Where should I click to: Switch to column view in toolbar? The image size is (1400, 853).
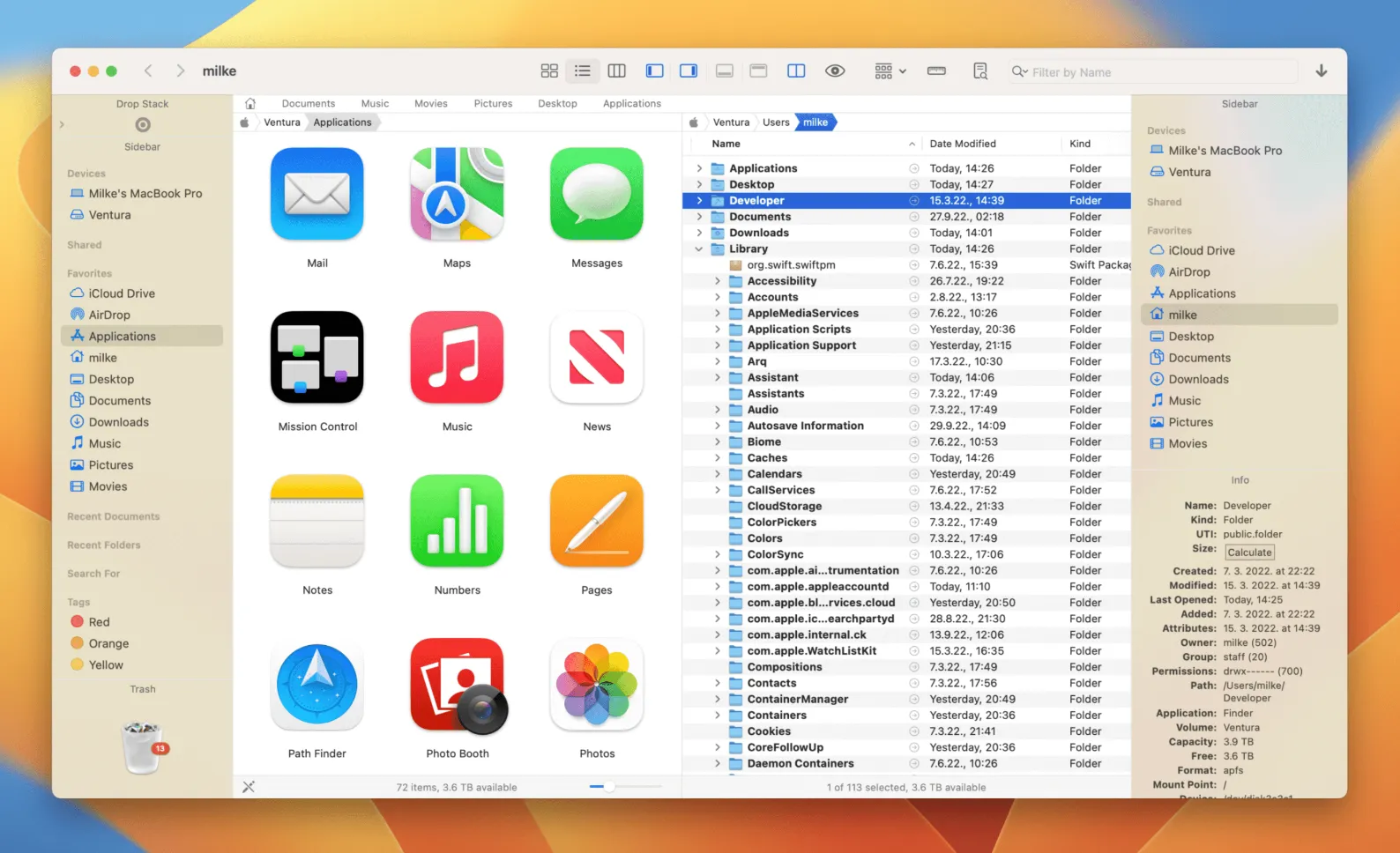617,71
